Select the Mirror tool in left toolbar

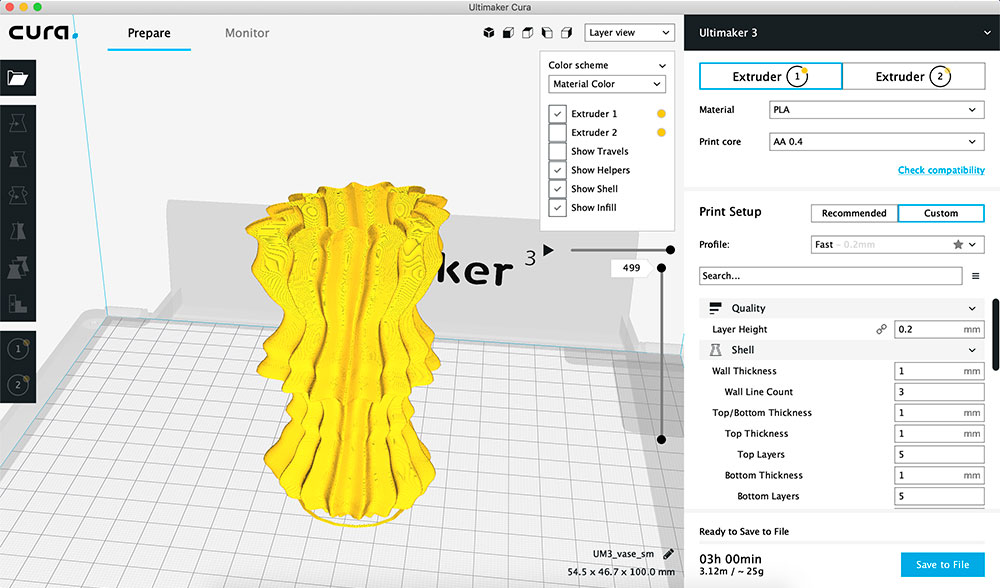18,231
